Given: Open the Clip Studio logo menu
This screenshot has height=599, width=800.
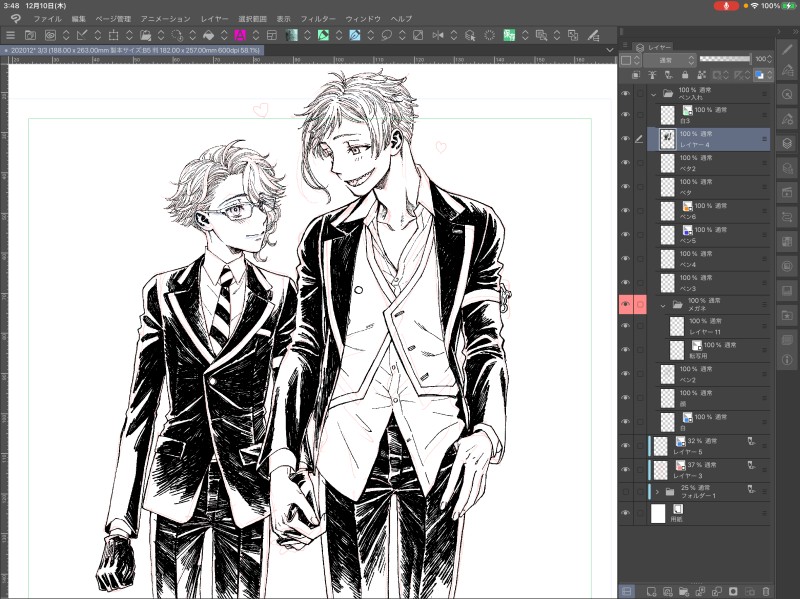Looking at the screenshot, I should (15, 19).
